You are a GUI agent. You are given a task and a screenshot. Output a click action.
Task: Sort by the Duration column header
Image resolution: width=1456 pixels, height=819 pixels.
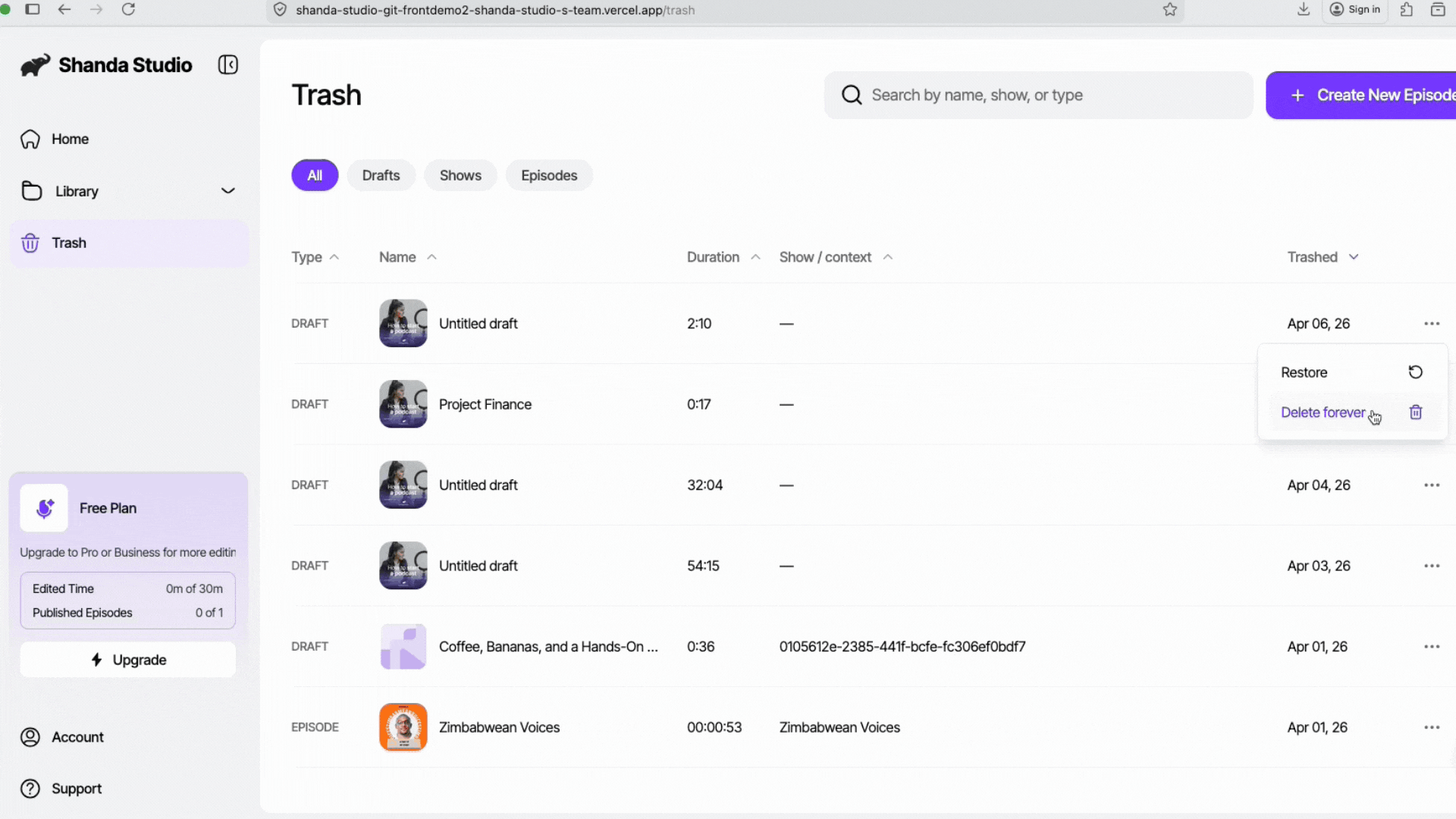pyautogui.click(x=713, y=257)
